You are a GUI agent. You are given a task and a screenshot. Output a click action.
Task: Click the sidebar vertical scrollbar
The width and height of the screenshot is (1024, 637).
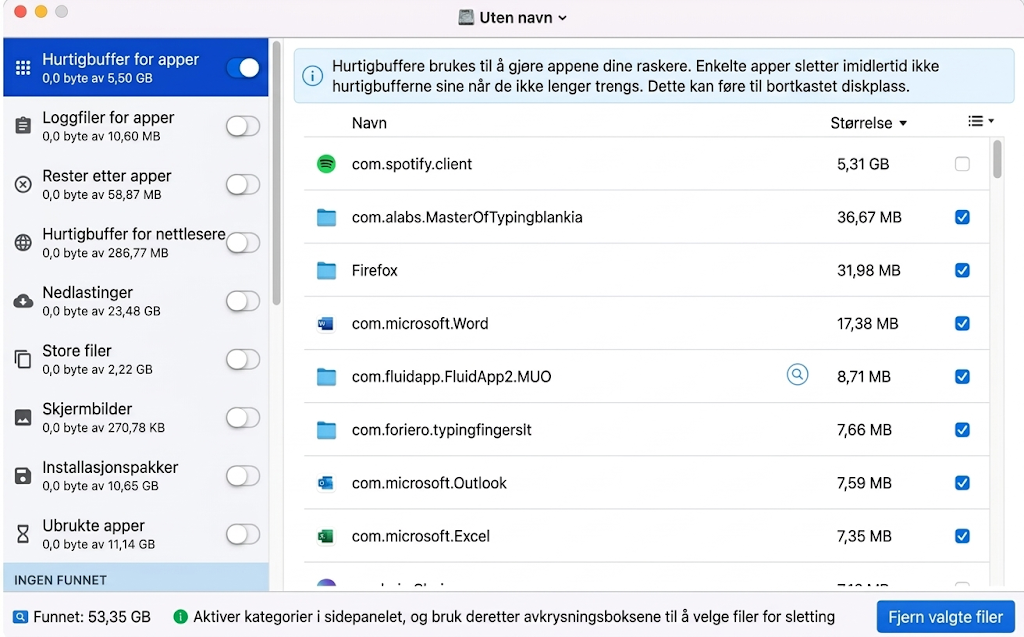click(276, 173)
